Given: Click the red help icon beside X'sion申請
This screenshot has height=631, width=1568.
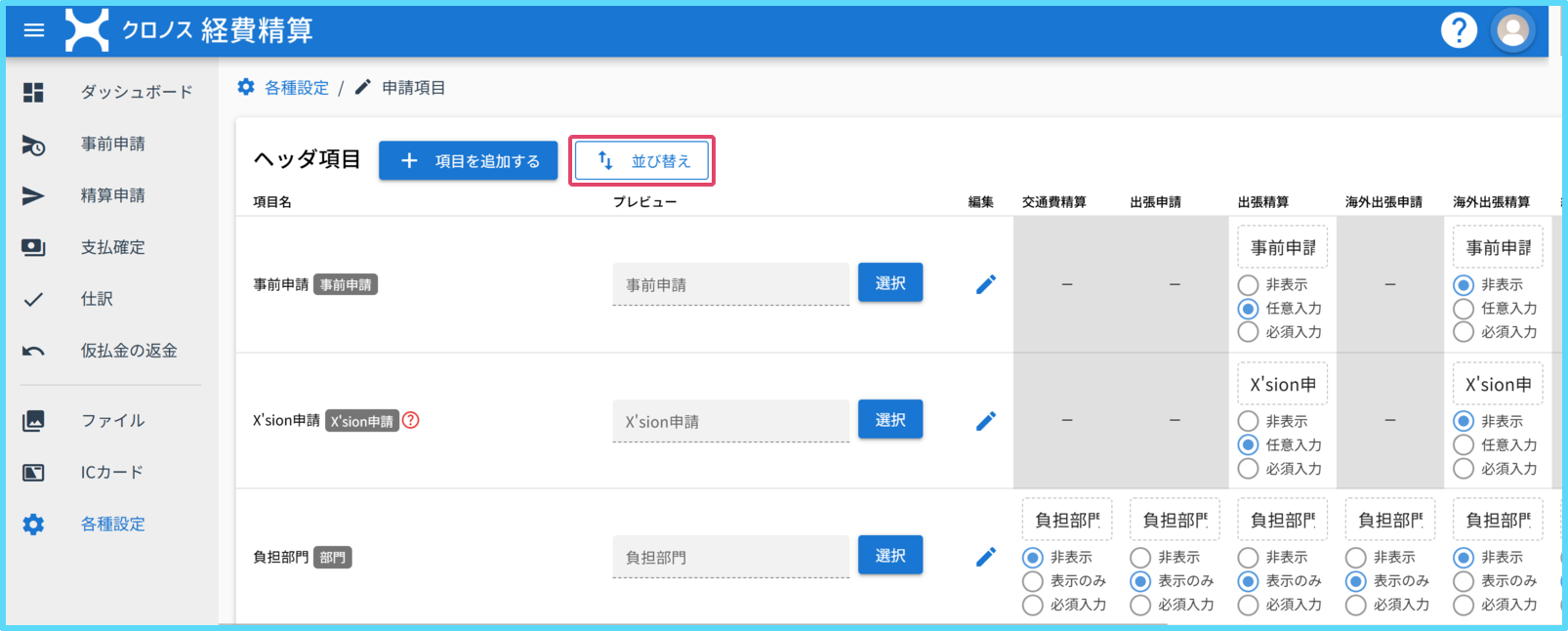Looking at the screenshot, I should pos(411,420).
